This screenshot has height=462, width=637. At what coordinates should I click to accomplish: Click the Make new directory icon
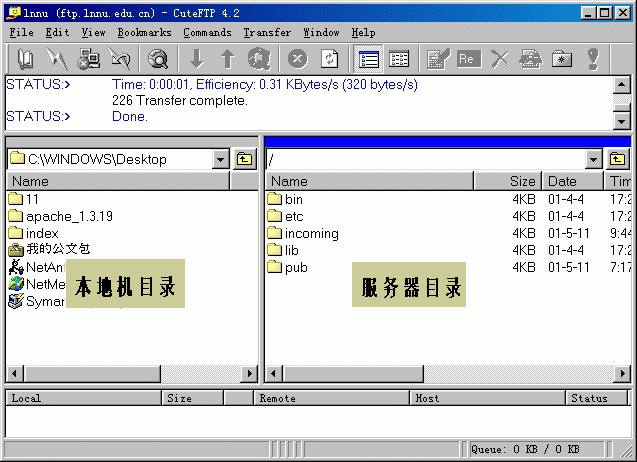562,59
